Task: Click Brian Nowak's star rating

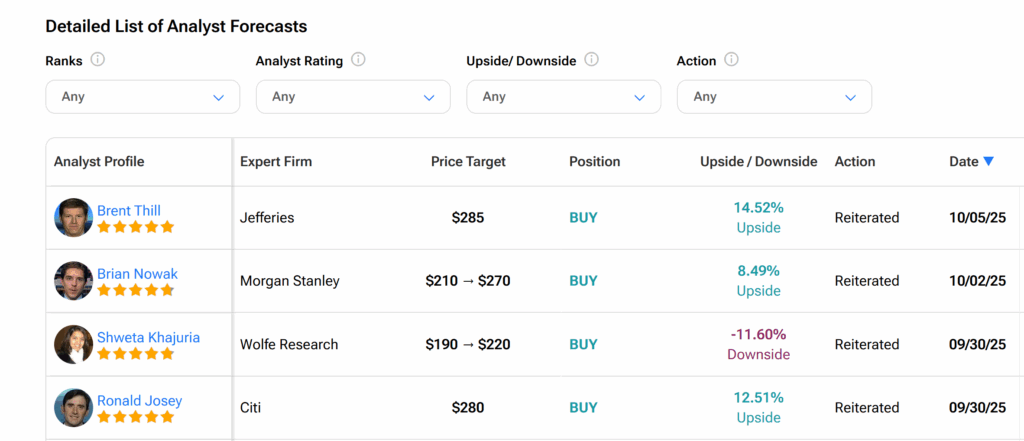Action: click(135, 290)
